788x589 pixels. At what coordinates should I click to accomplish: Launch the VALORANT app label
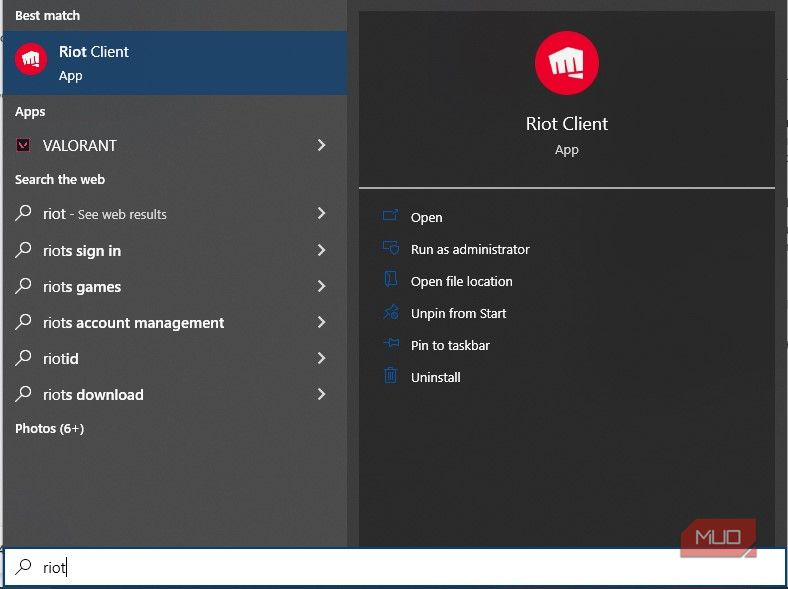coord(79,146)
